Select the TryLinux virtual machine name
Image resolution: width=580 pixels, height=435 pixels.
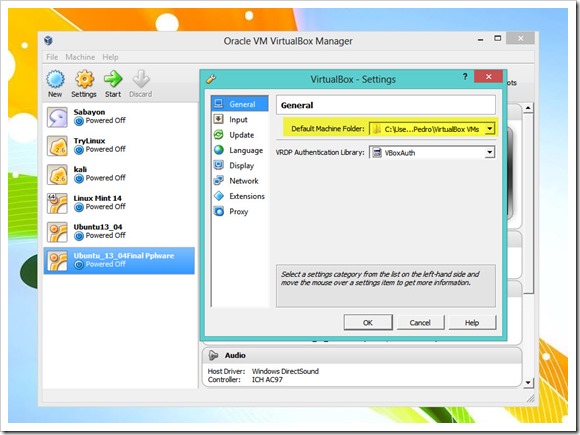tap(89, 141)
